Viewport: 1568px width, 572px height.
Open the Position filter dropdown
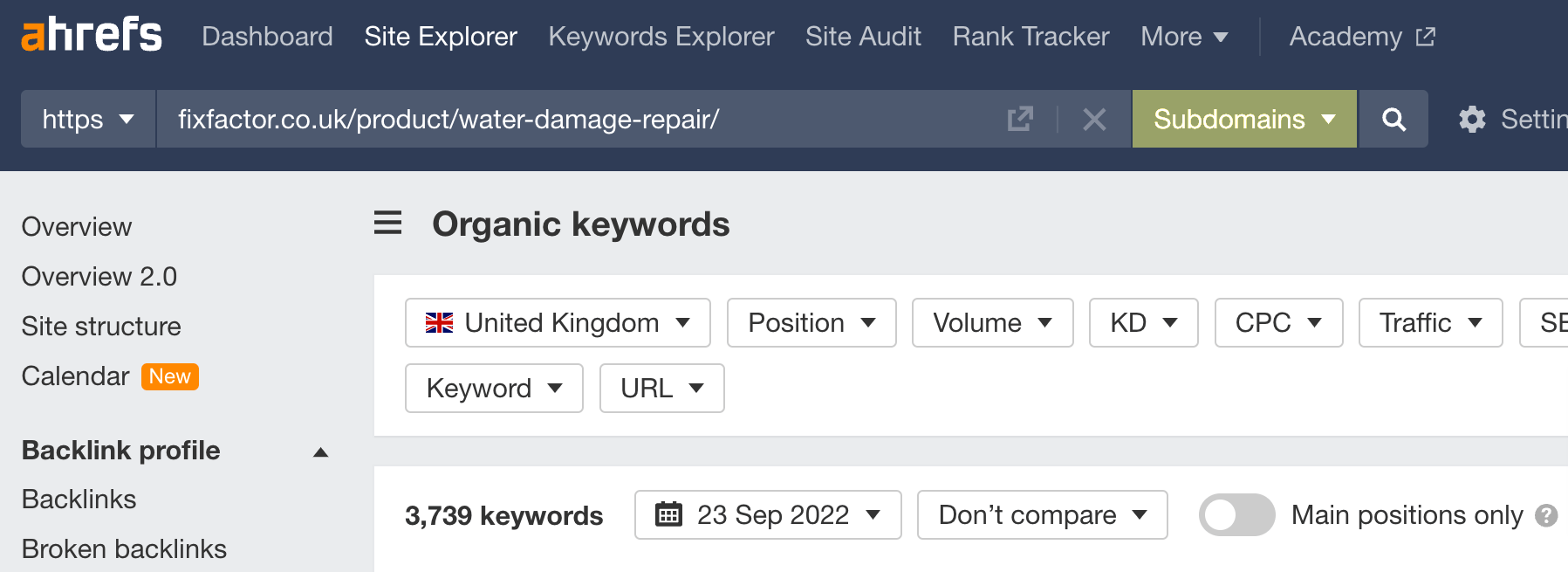pos(811,323)
